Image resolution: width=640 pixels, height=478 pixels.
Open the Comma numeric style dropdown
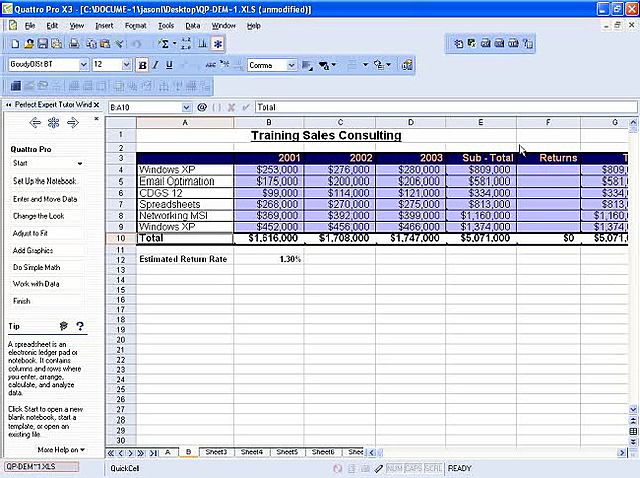pyautogui.click(x=291, y=65)
